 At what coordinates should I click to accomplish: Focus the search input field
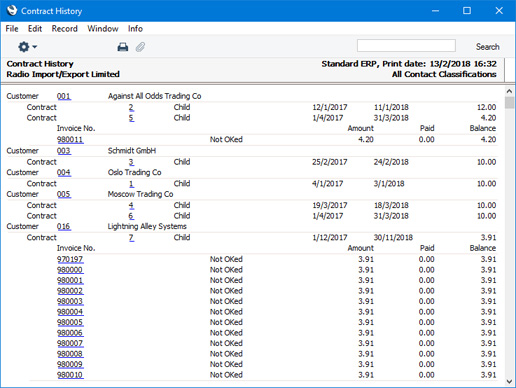[406, 46]
